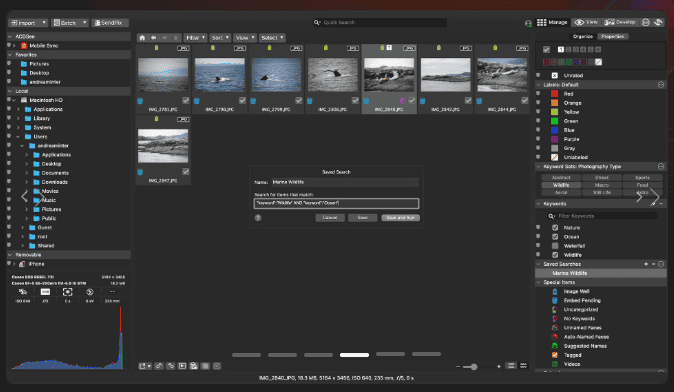674x392 pixels.
Task: Switch to Manage mode
Action: (x=552, y=22)
